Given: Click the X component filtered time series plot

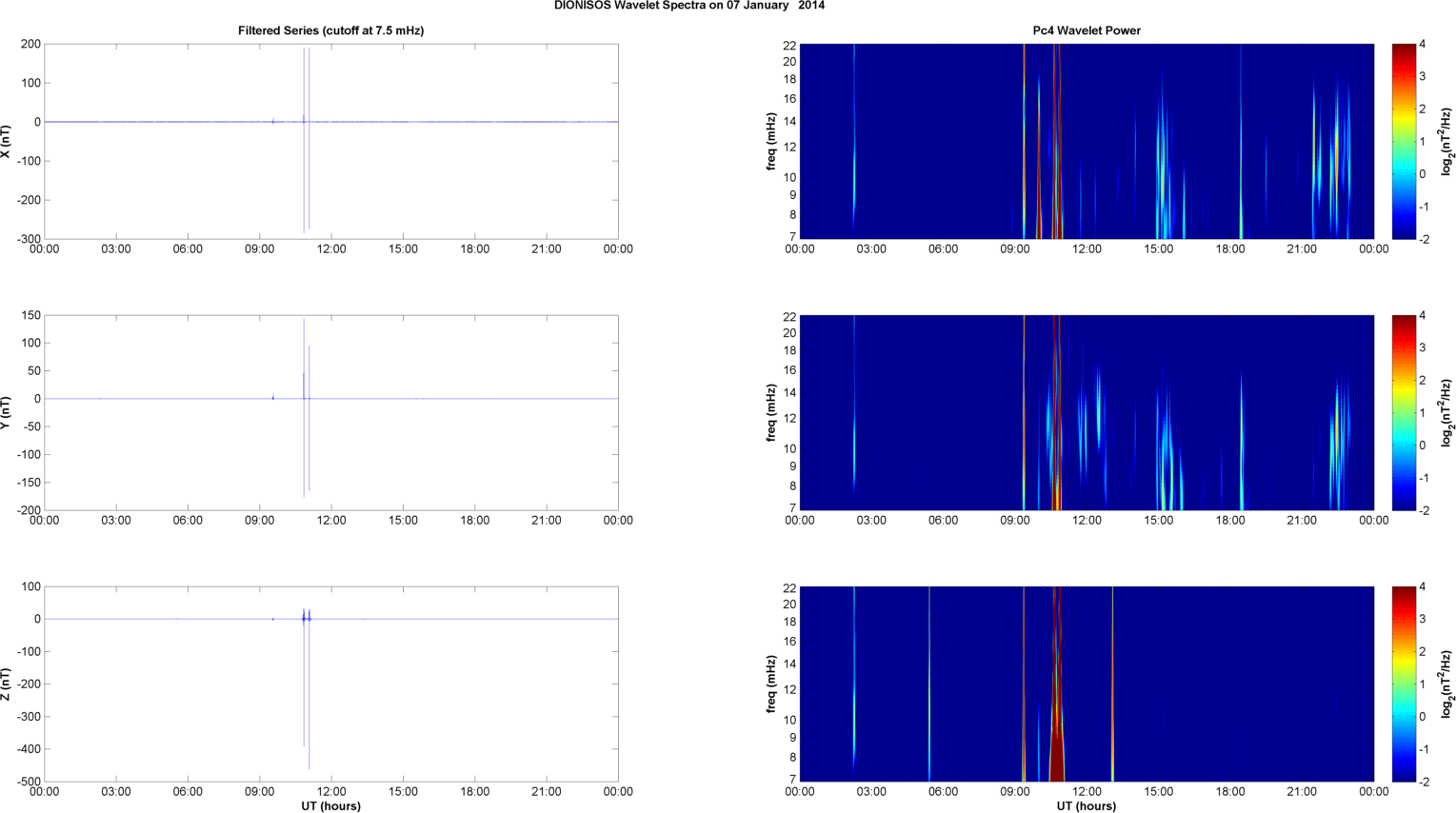Looking at the screenshot, I should tap(331, 141).
